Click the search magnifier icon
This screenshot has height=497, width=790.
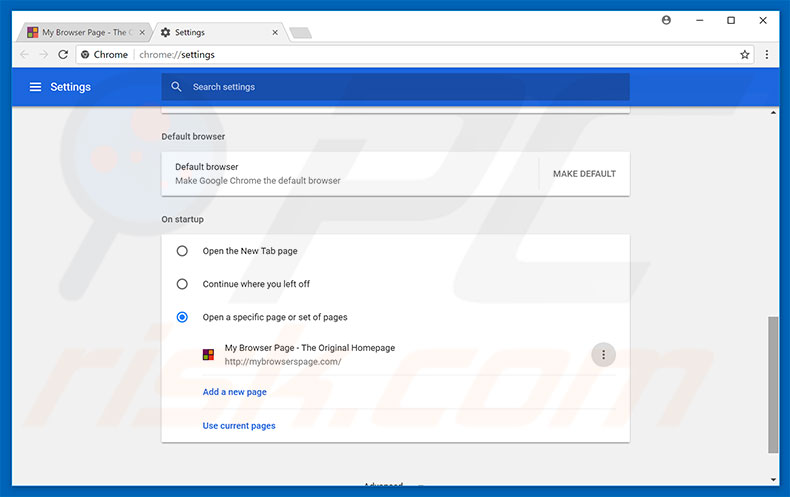point(176,87)
